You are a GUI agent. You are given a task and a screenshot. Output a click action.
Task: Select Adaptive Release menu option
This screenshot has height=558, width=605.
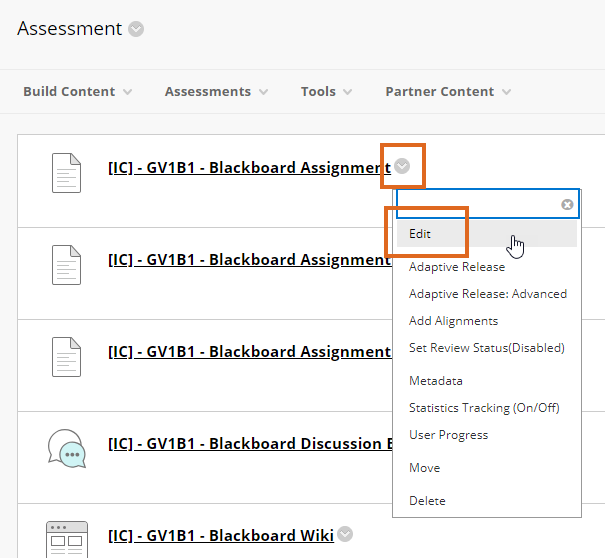tap(457, 267)
